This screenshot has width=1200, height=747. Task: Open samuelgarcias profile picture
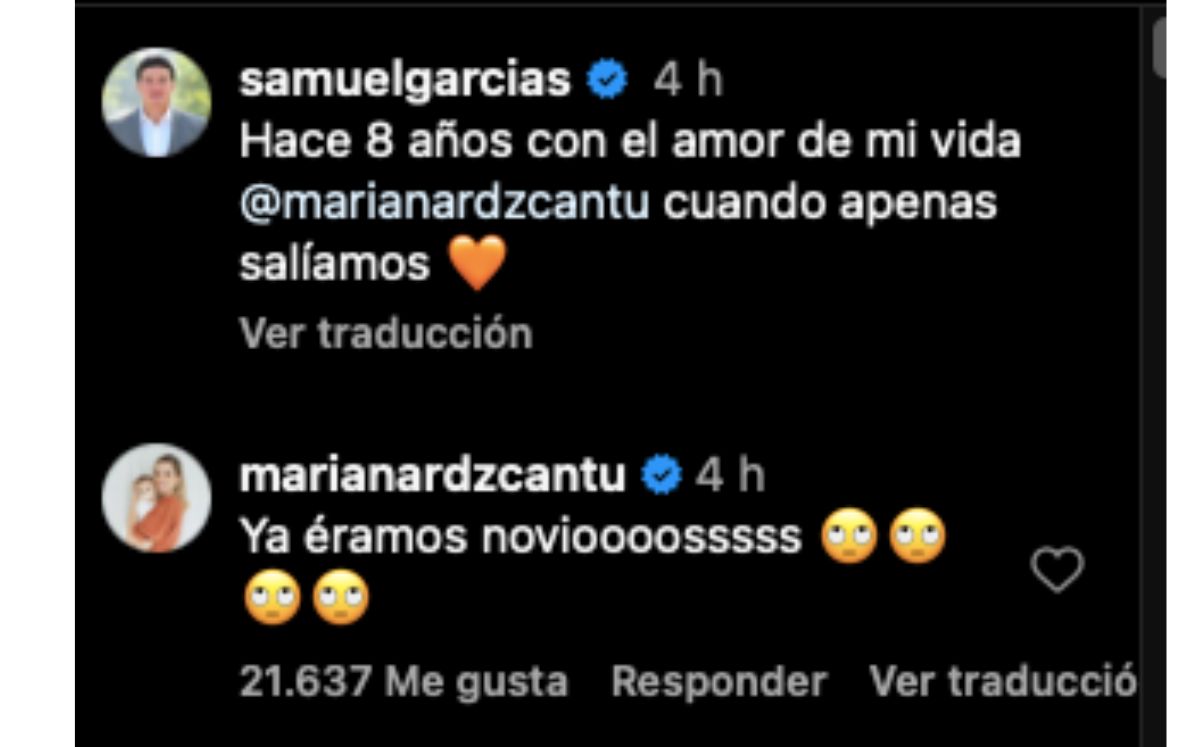157,102
